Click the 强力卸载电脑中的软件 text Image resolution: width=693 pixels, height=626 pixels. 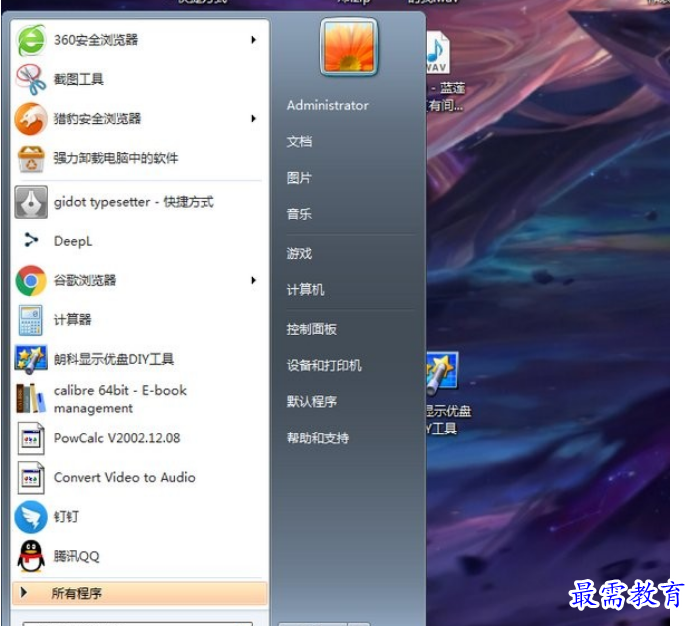click(x=116, y=158)
